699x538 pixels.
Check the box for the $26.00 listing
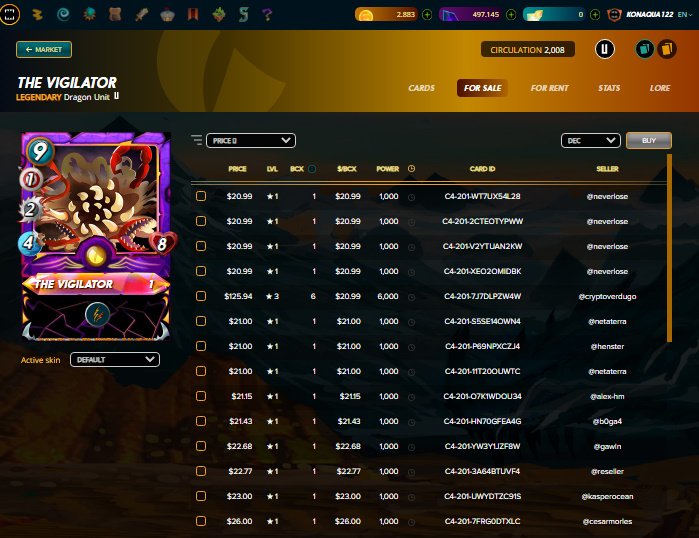201,521
